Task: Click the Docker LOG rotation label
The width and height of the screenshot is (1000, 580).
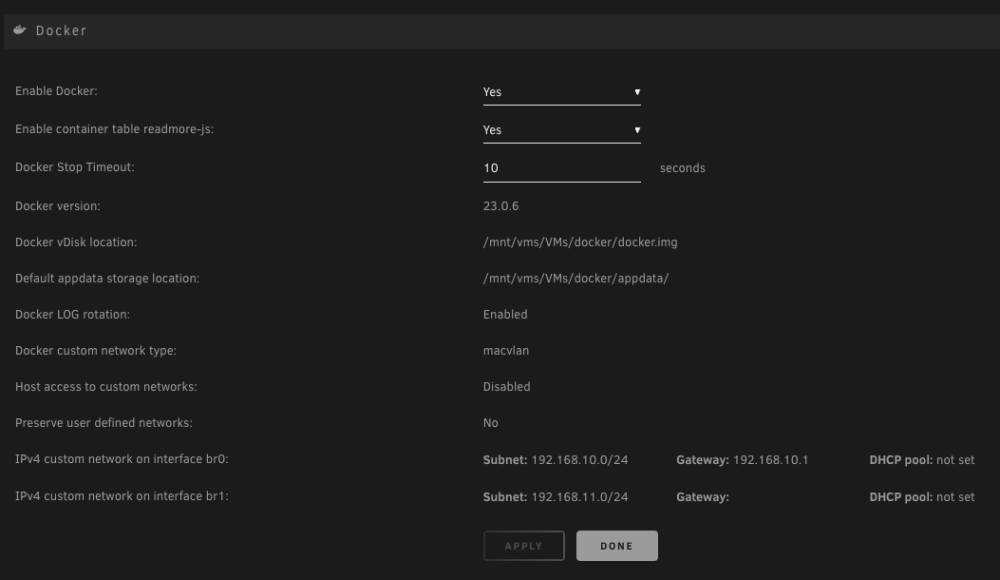Action: pos(72,315)
